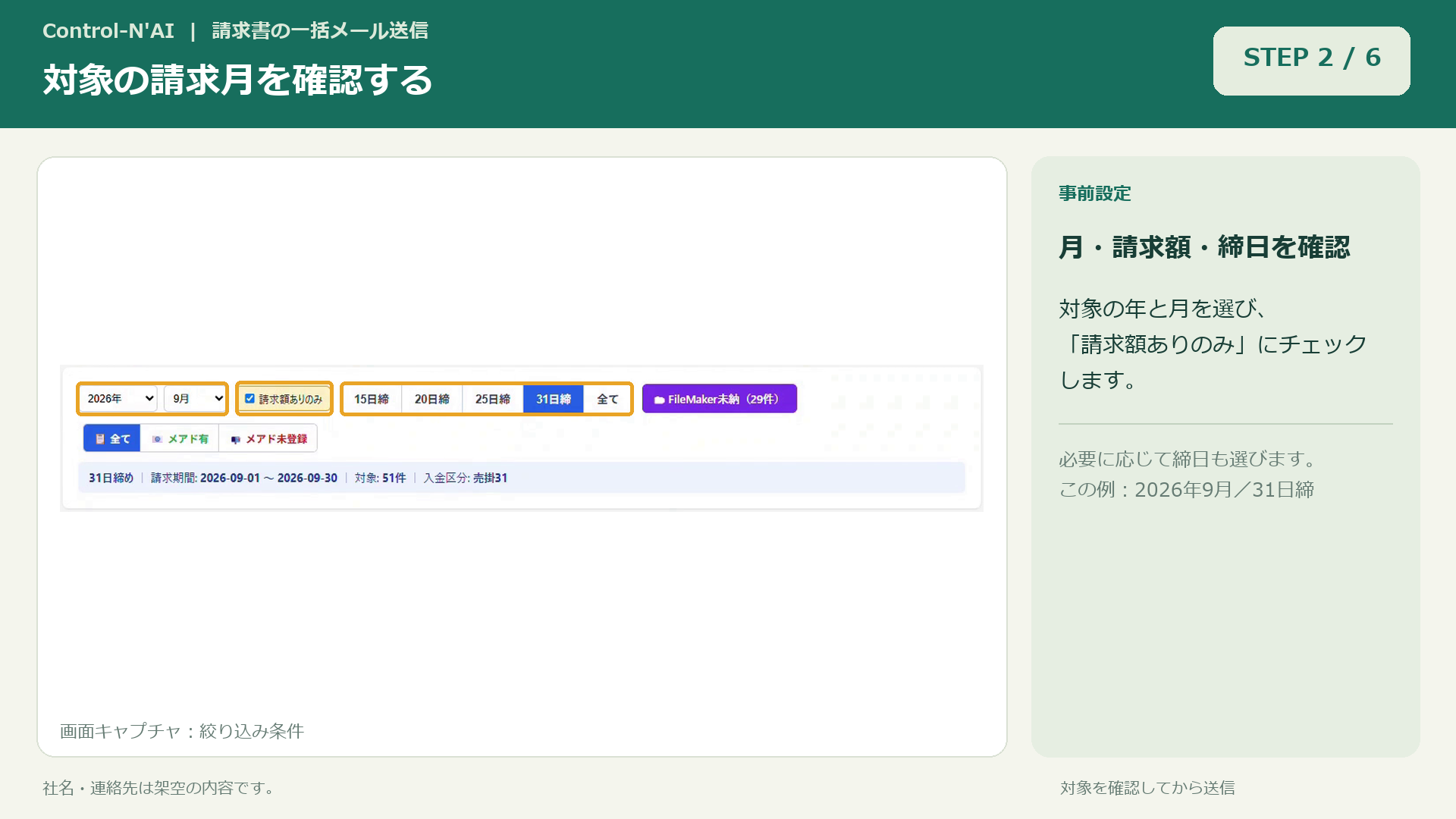The height and width of the screenshot is (819, 1456).
Task: Click the 入金区分: 売掛31 text
Action: pos(466,479)
